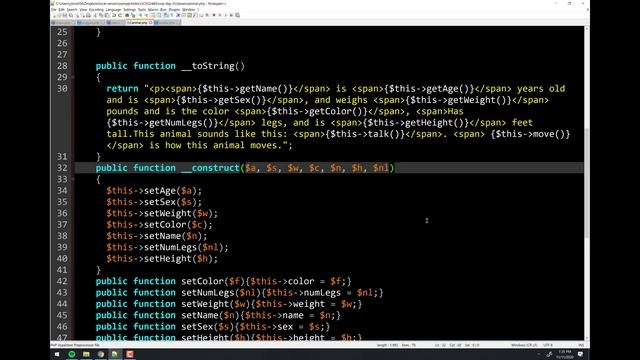Click the __toString function name

click(207, 66)
